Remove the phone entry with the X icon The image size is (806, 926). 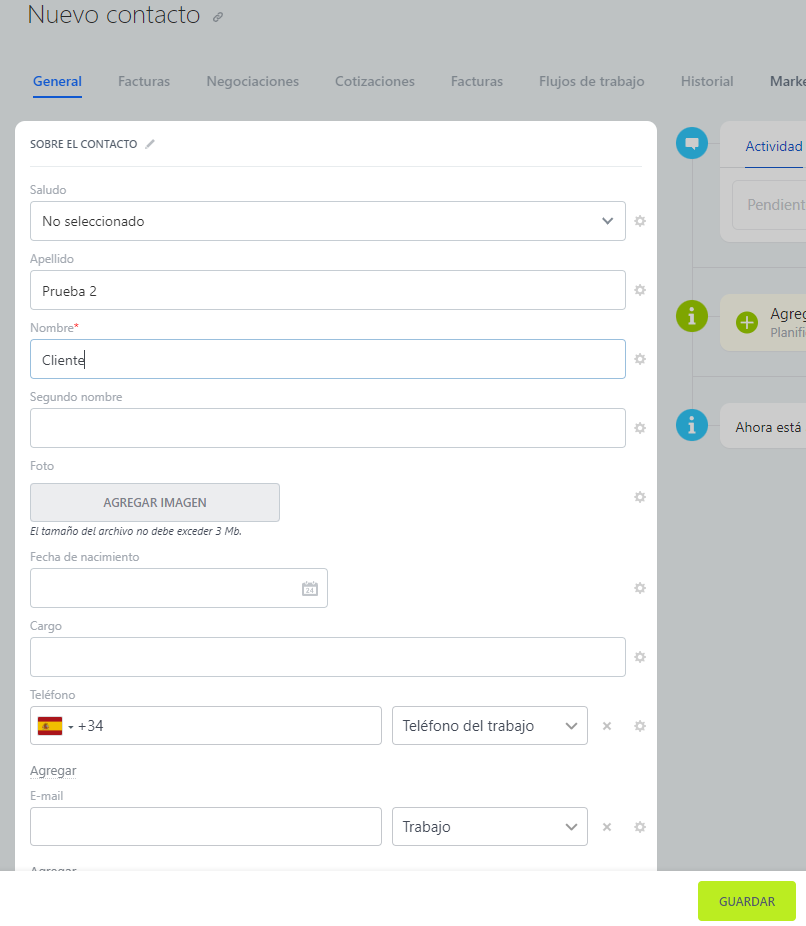(x=606, y=726)
